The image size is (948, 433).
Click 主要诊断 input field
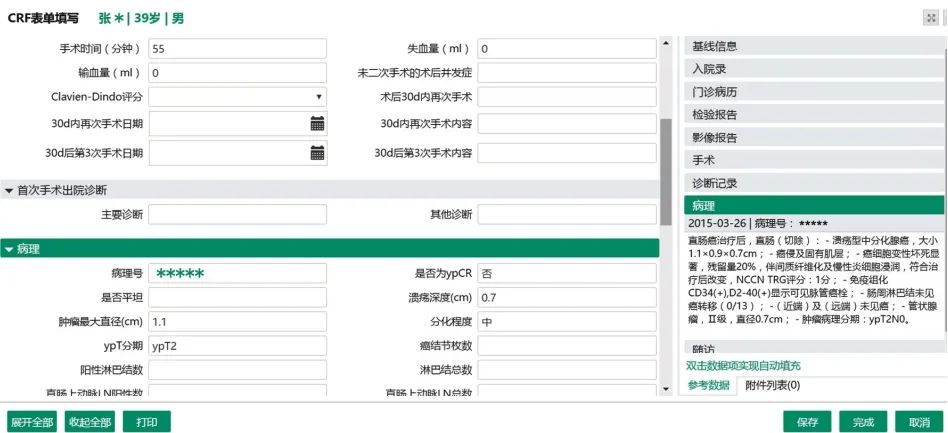[238, 214]
